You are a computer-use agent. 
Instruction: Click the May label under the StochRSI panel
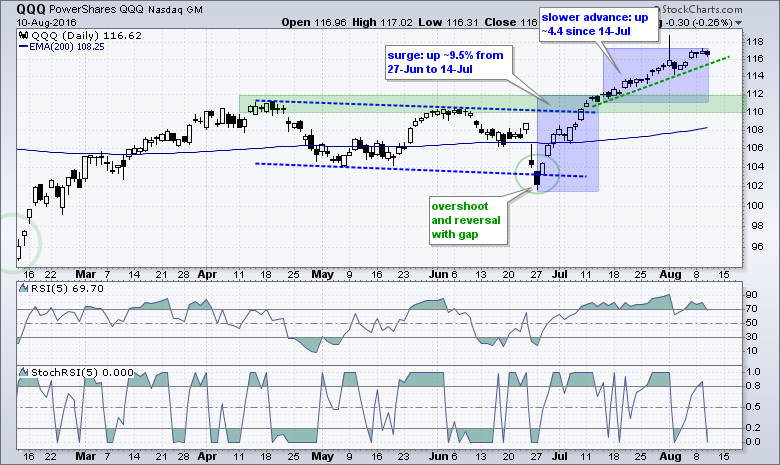click(322, 456)
